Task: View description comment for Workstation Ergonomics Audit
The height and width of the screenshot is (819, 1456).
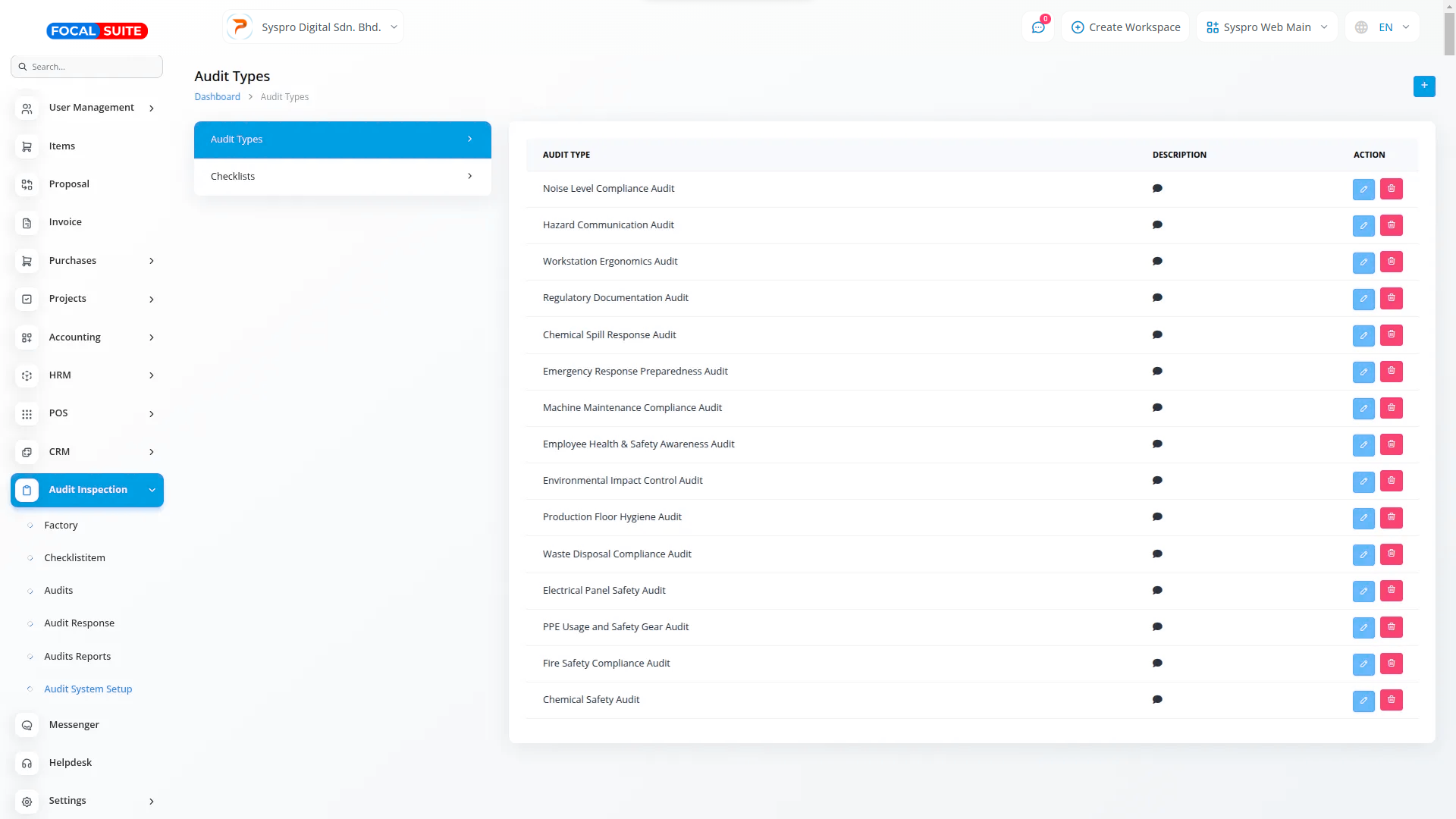Action: 1157,262
